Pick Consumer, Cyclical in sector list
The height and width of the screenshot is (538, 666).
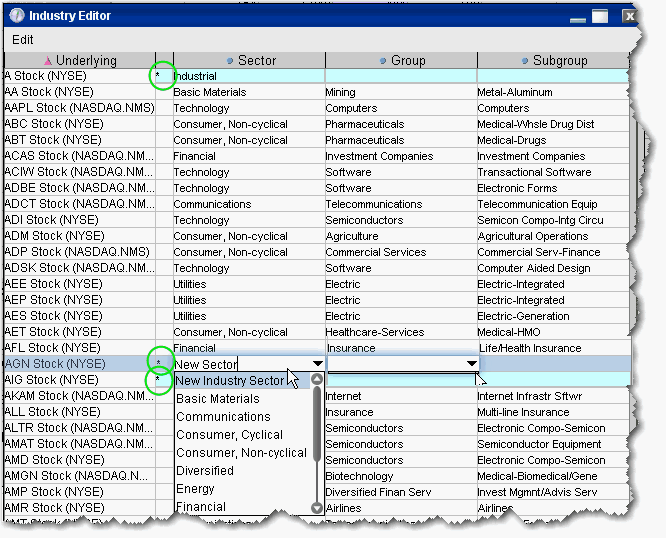229,435
